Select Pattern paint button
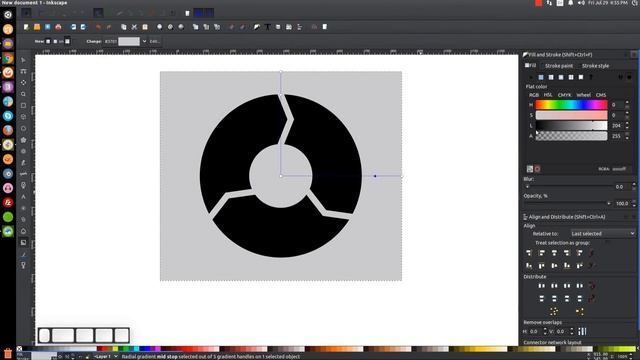This screenshot has width=640, height=360. coord(571,77)
